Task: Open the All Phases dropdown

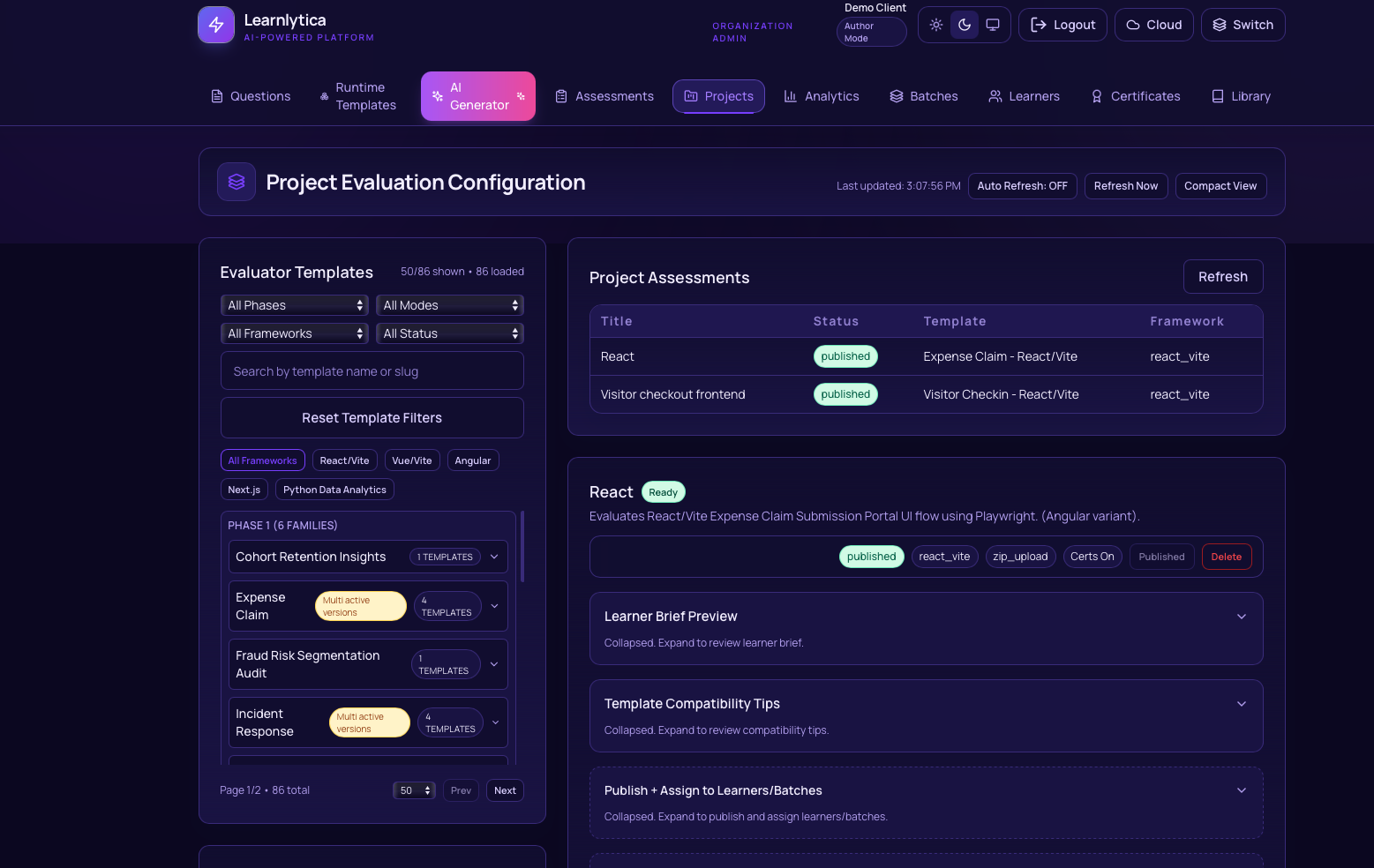Action: [x=295, y=305]
